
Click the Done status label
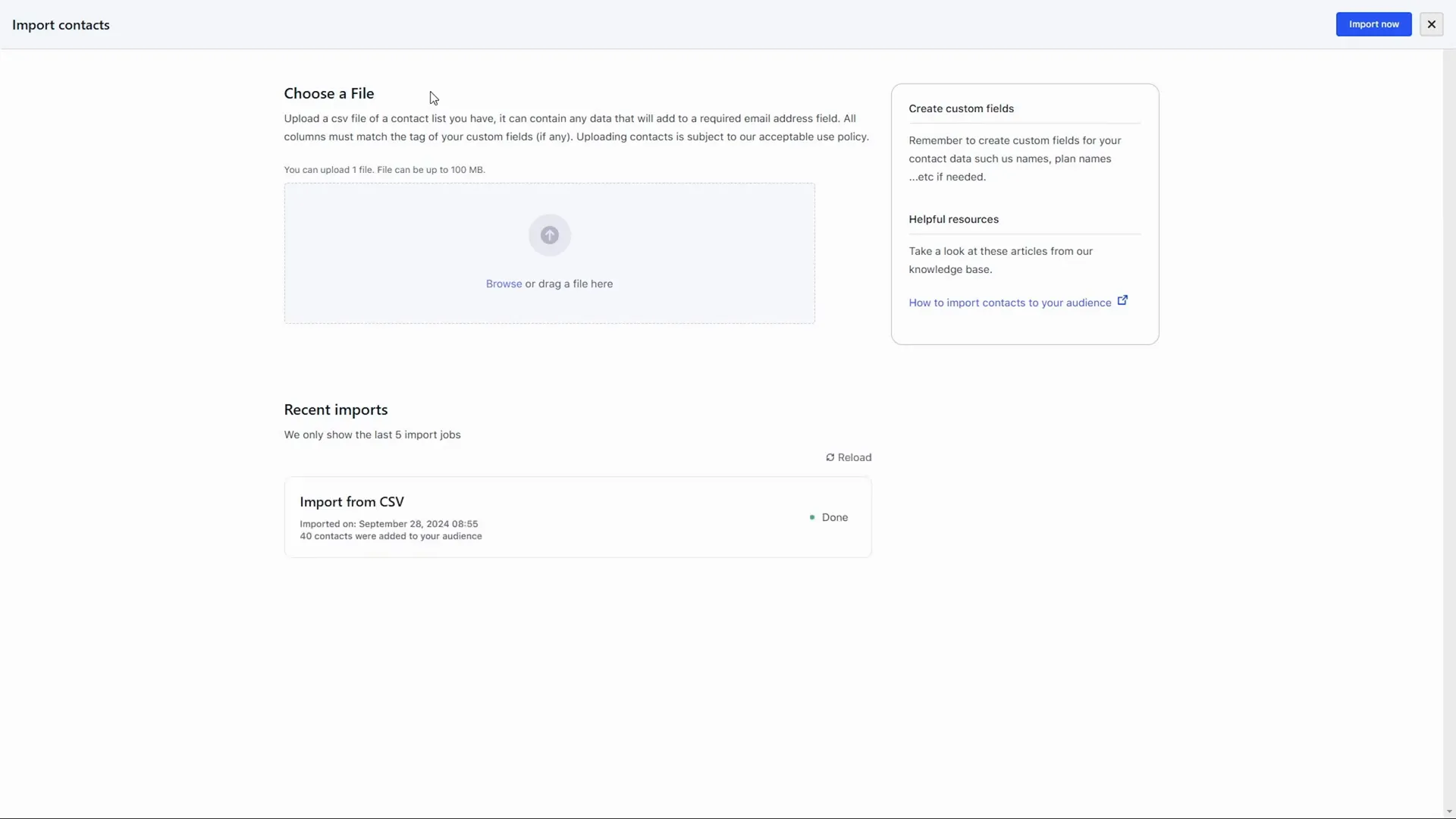click(835, 517)
